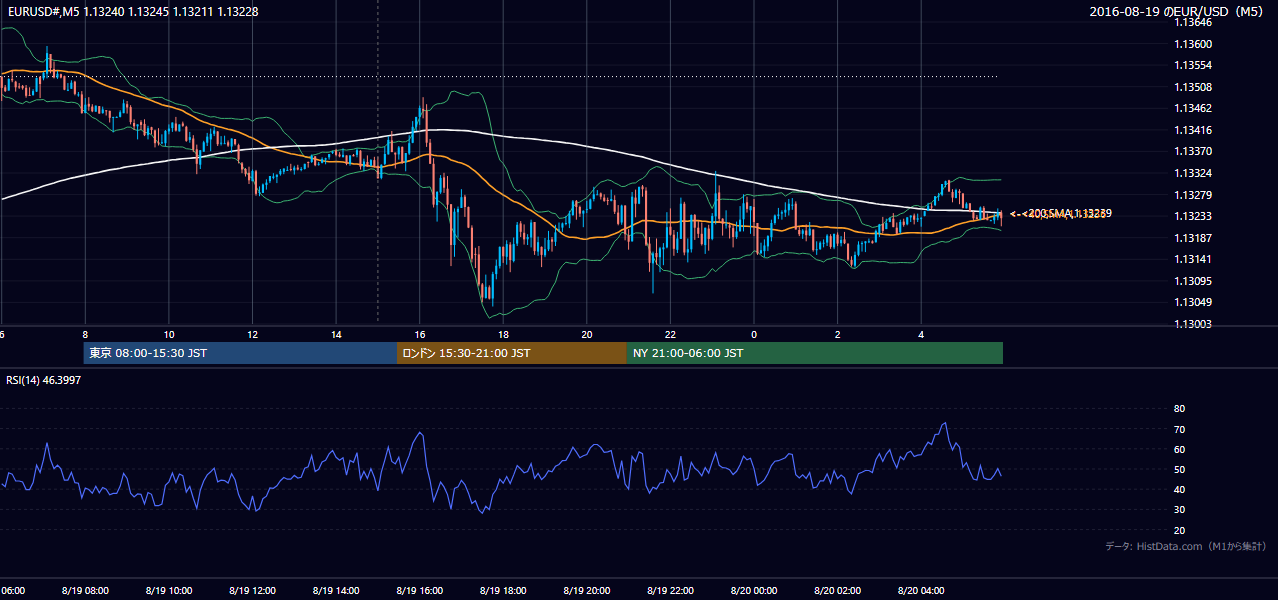The width and height of the screenshot is (1278, 600).
Task: Click the 8/19 22:00 bottom time label
Action: [x=670, y=591]
